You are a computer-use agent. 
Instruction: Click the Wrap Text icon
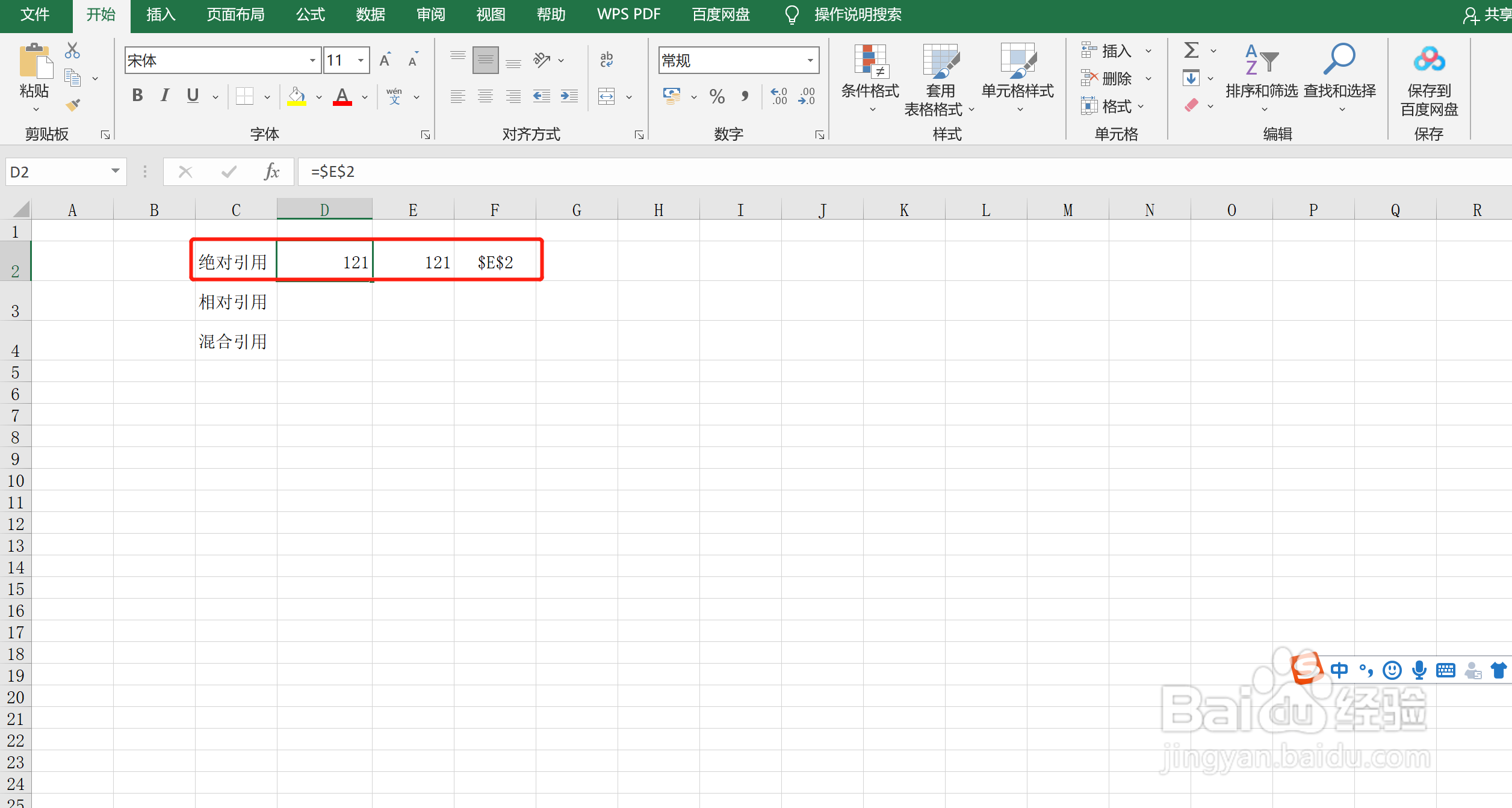[606, 59]
